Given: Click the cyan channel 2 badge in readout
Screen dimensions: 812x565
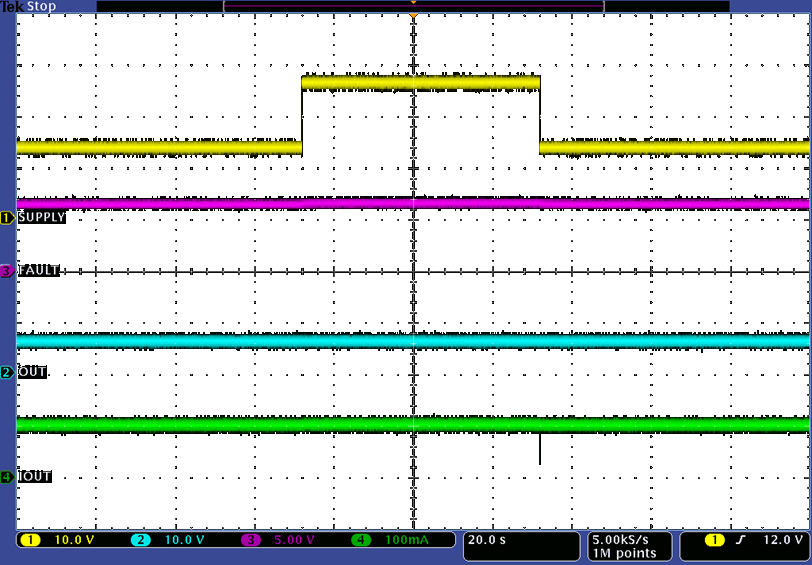Looking at the screenshot, I should coord(140,540).
